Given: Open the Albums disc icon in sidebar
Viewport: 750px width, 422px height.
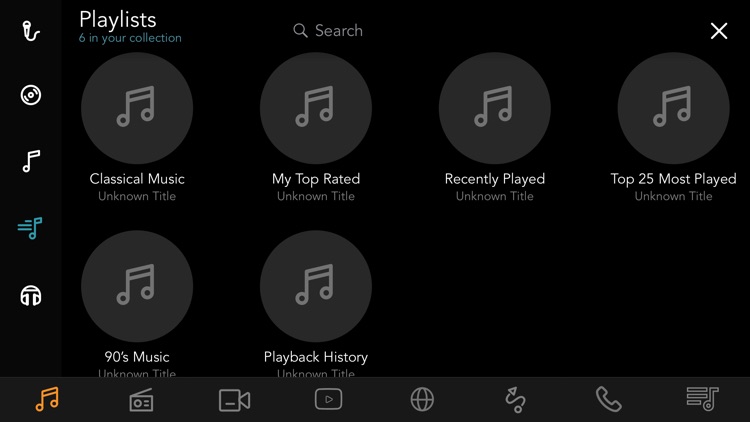Looking at the screenshot, I should coord(31,95).
